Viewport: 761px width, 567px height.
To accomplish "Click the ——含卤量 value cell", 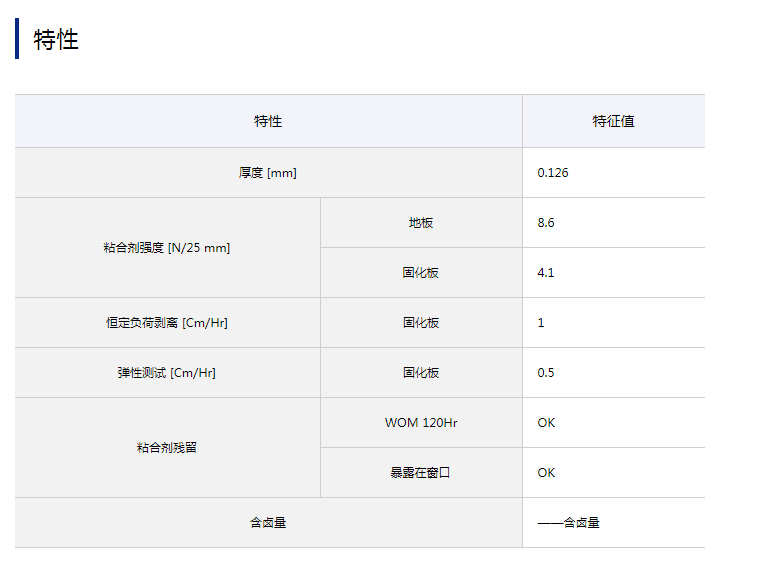I will (568, 523).
